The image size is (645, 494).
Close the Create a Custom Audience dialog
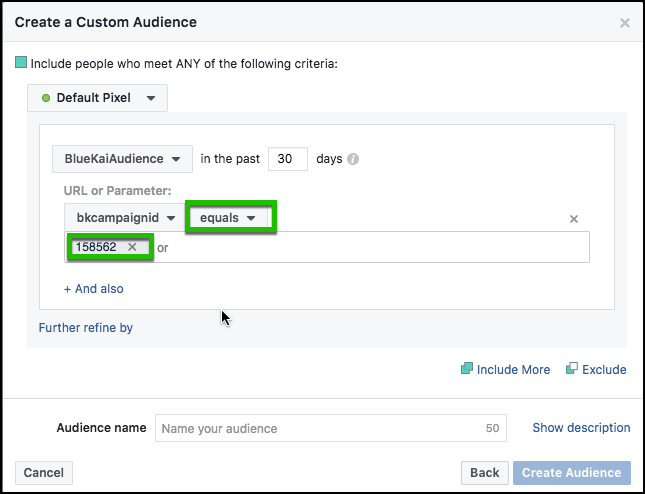coord(625,23)
